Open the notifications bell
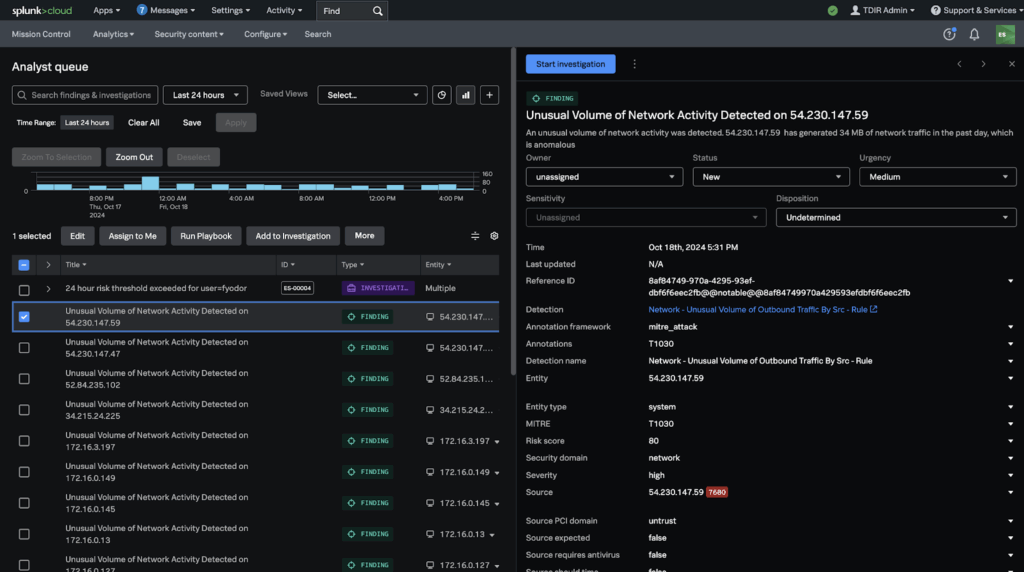This screenshot has width=1024, height=572. point(974,34)
